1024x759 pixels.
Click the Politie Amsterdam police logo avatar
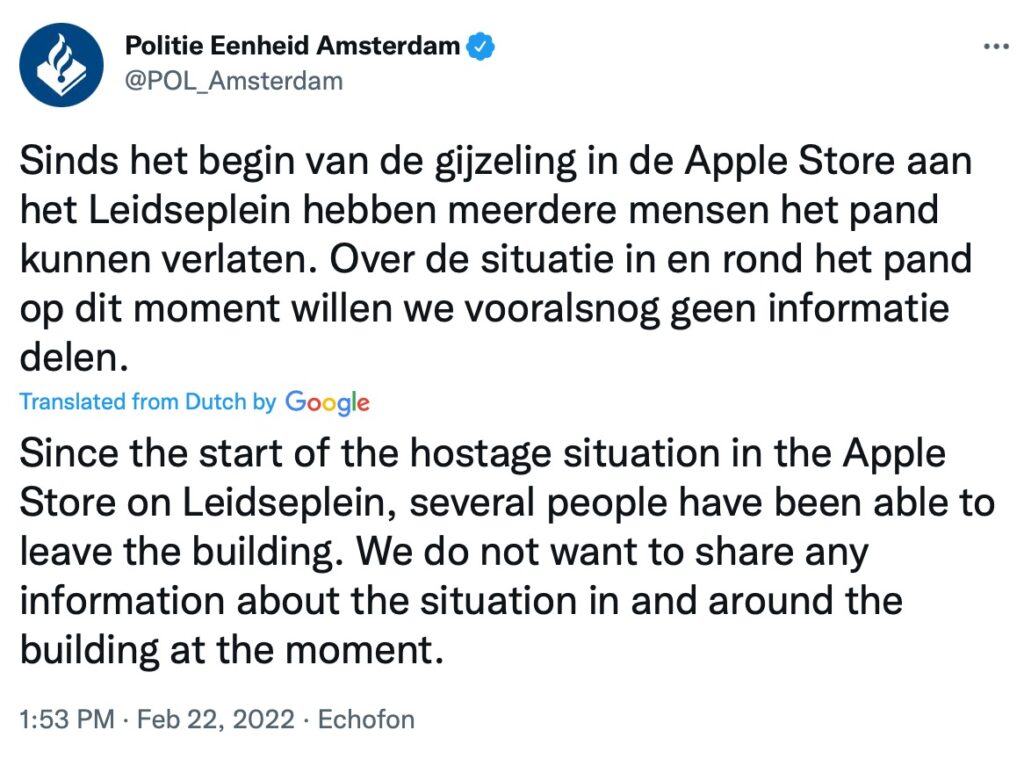(62, 62)
